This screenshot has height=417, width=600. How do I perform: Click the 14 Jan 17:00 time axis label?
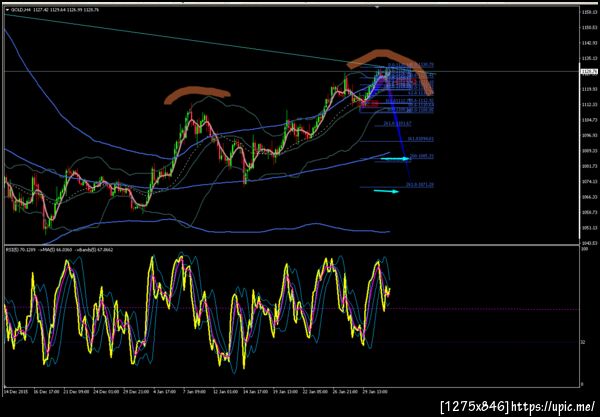pyautogui.click(x=257, y=392)
